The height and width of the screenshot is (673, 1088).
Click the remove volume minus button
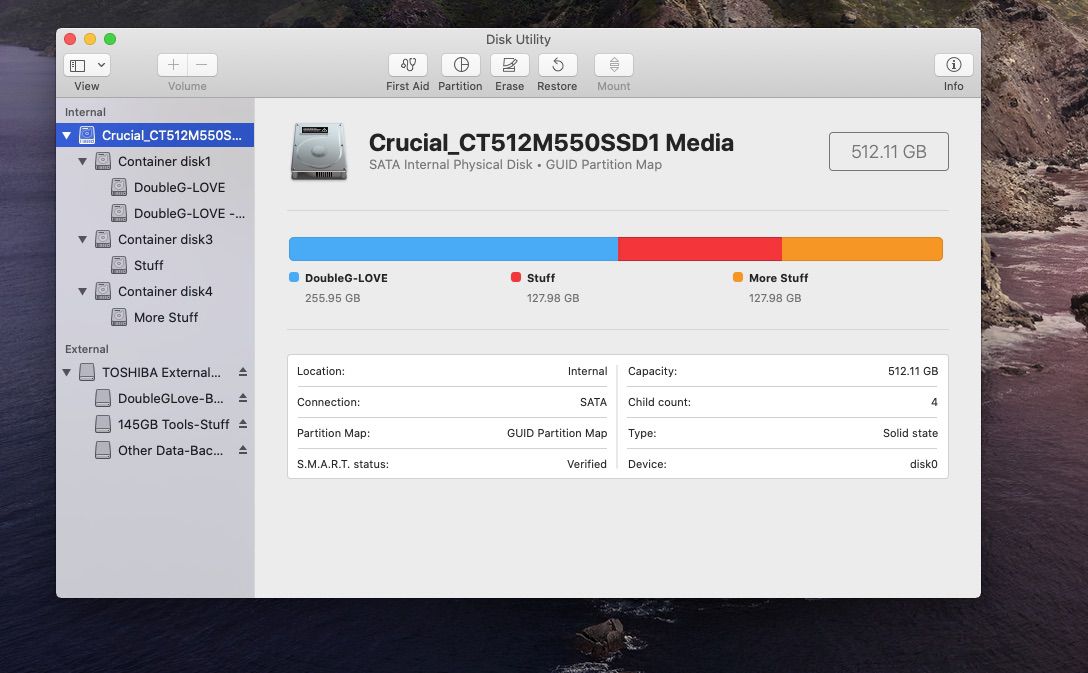(x=201, y=65)
